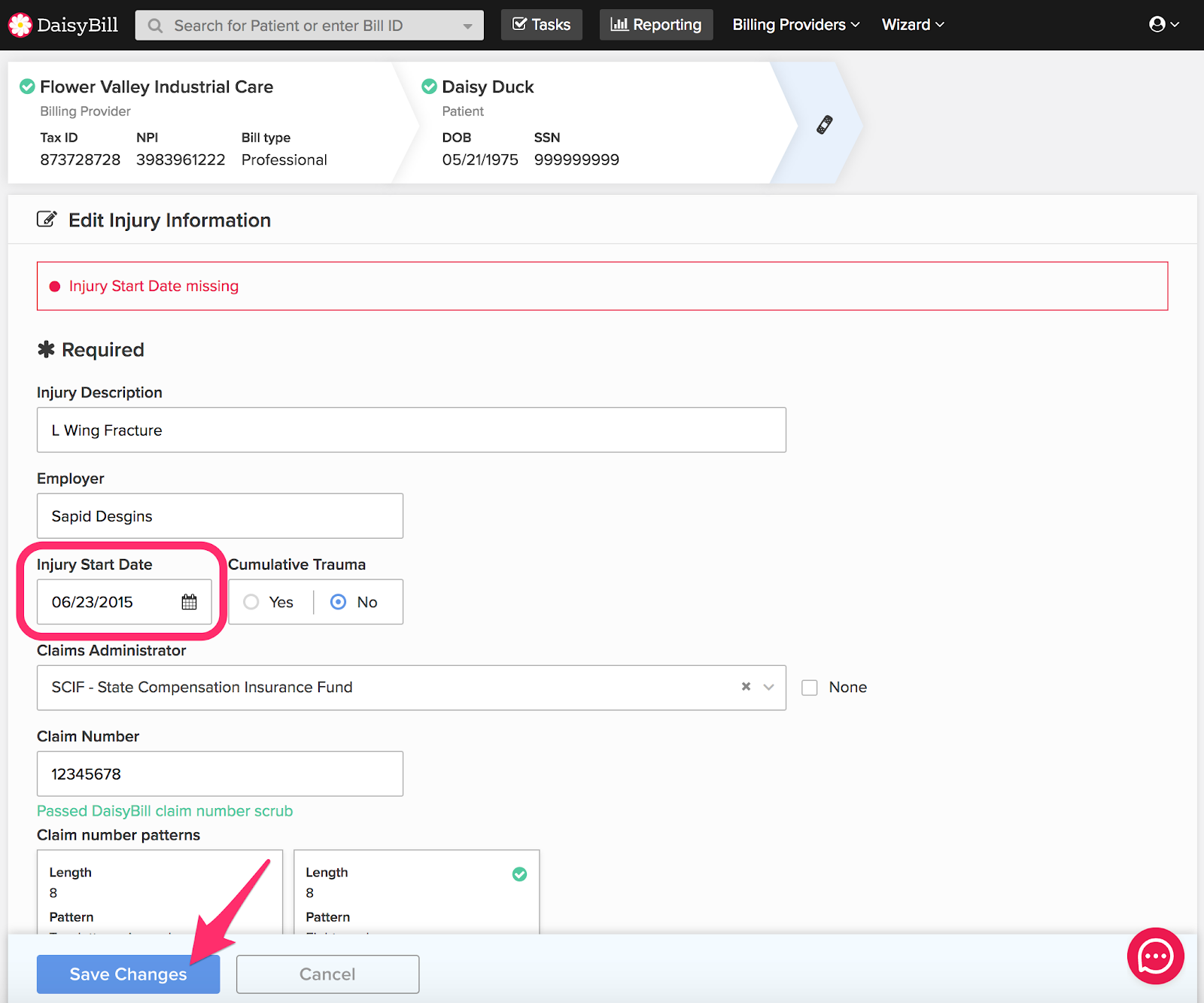Open the chat support bubble
Image resolution: width=1204 pixels, height=1003 pixels.
tap(1155, 956)
